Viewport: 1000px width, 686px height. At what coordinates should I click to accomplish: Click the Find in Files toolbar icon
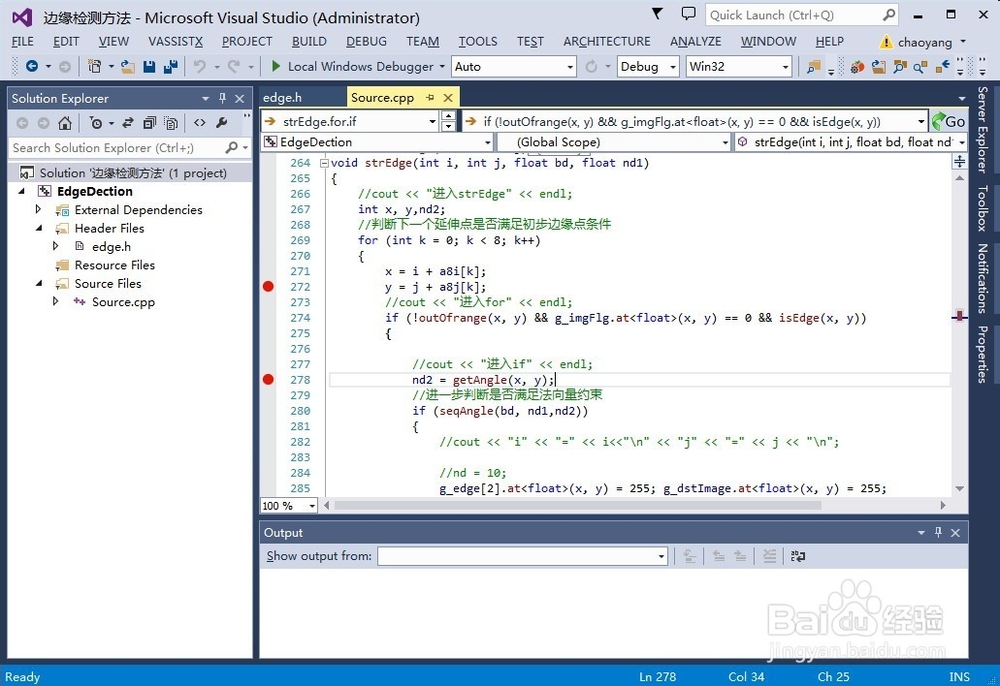814,66
